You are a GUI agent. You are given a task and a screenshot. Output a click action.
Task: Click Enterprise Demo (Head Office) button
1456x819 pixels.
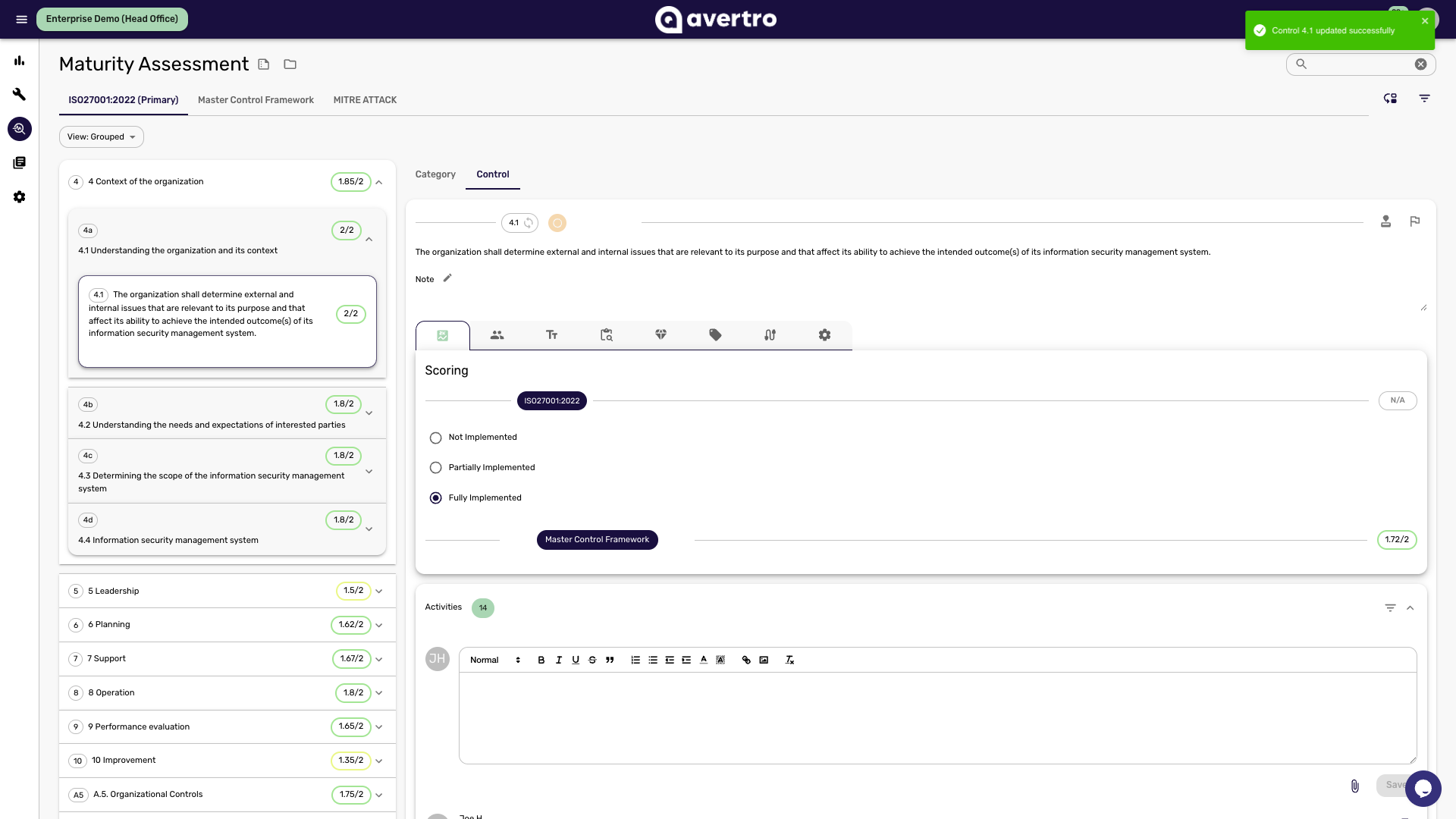click(112, 19)
